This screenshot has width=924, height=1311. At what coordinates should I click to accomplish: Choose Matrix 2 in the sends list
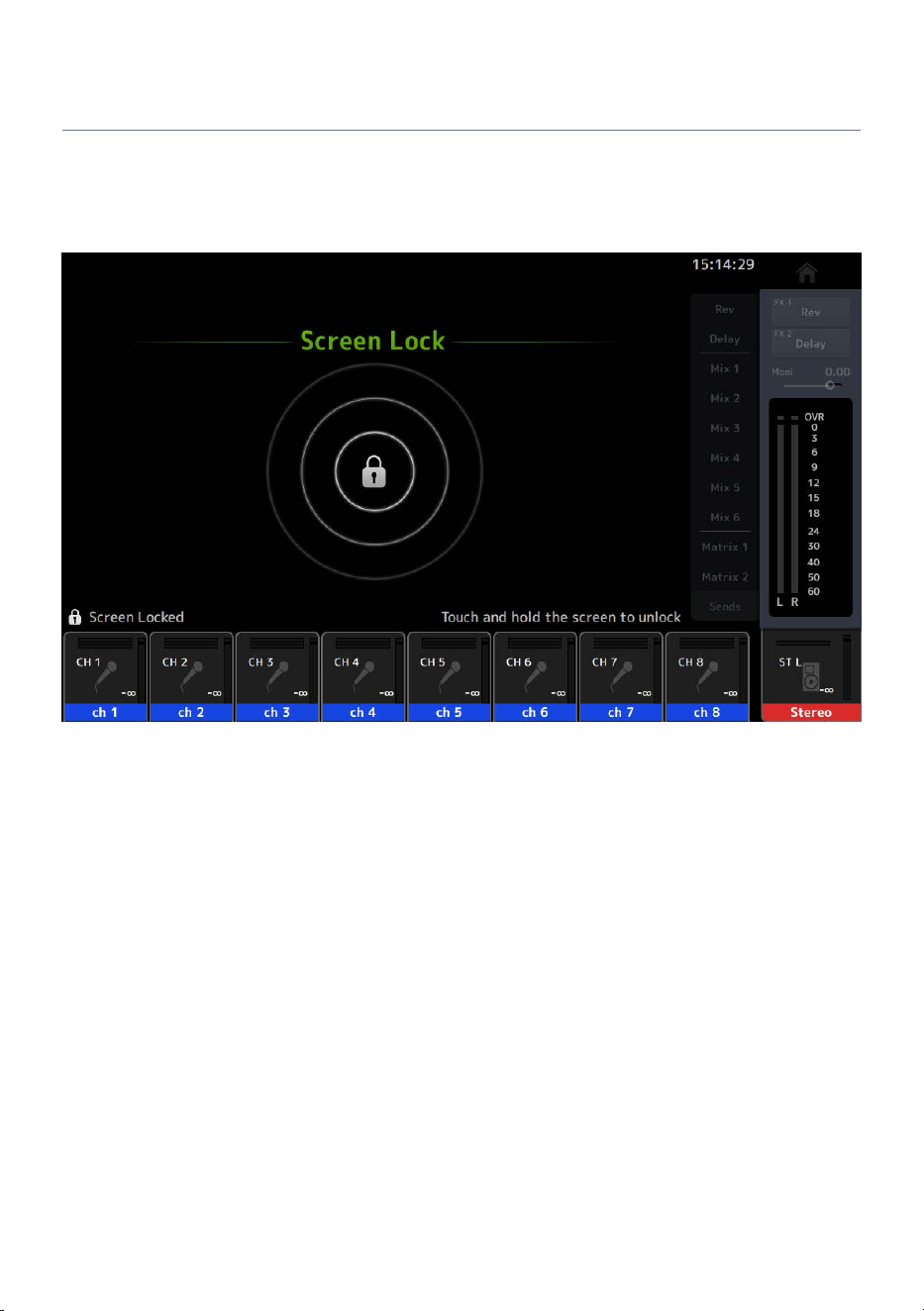724,576
